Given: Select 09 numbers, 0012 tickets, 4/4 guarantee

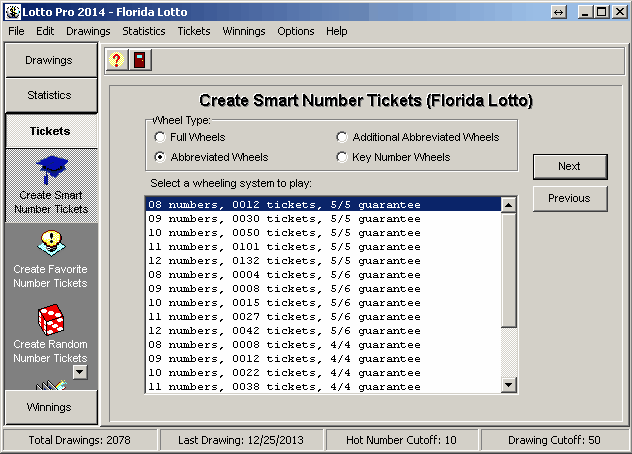Looking at the screenshot, I should click(323, 358).
